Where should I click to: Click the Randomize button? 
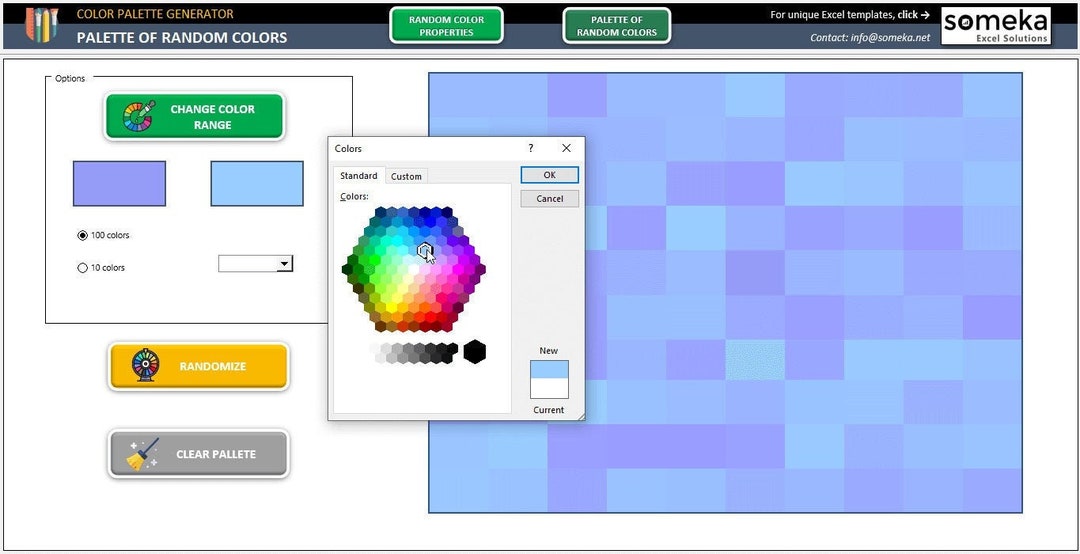(198, 366)
